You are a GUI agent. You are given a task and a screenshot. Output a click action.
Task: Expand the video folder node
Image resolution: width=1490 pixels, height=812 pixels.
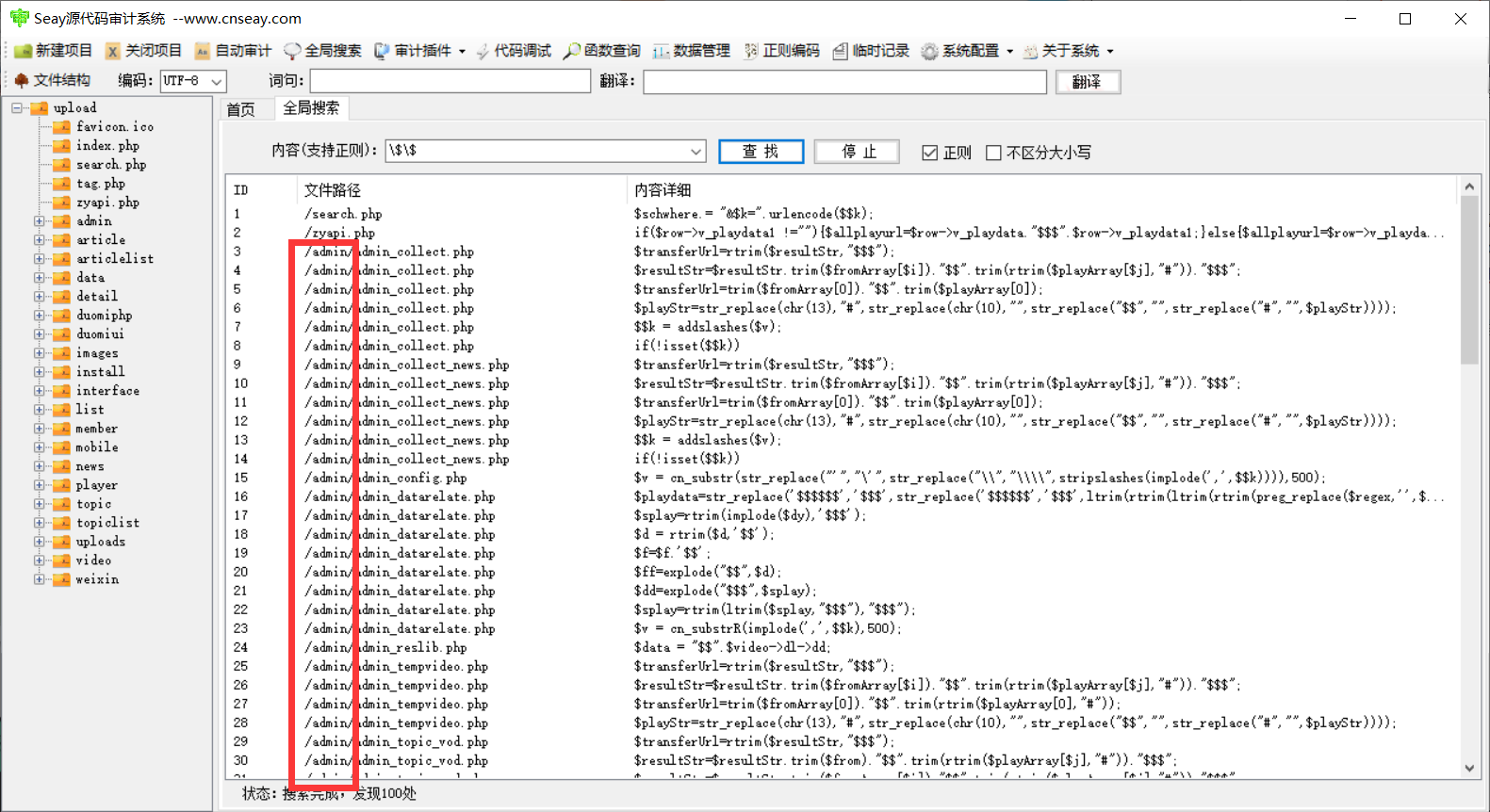40,560
